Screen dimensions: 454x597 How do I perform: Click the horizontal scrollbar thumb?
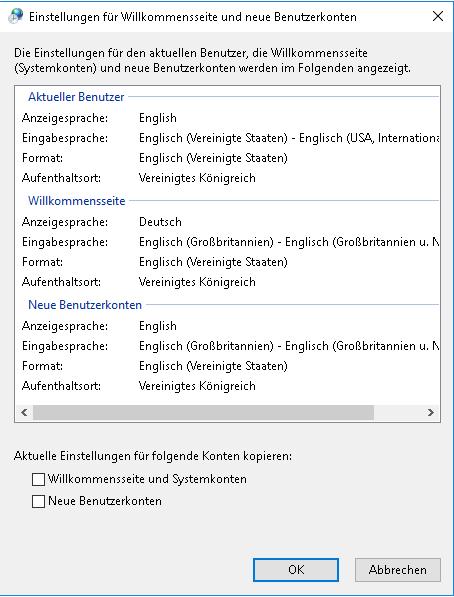click(x=203, y=412)
